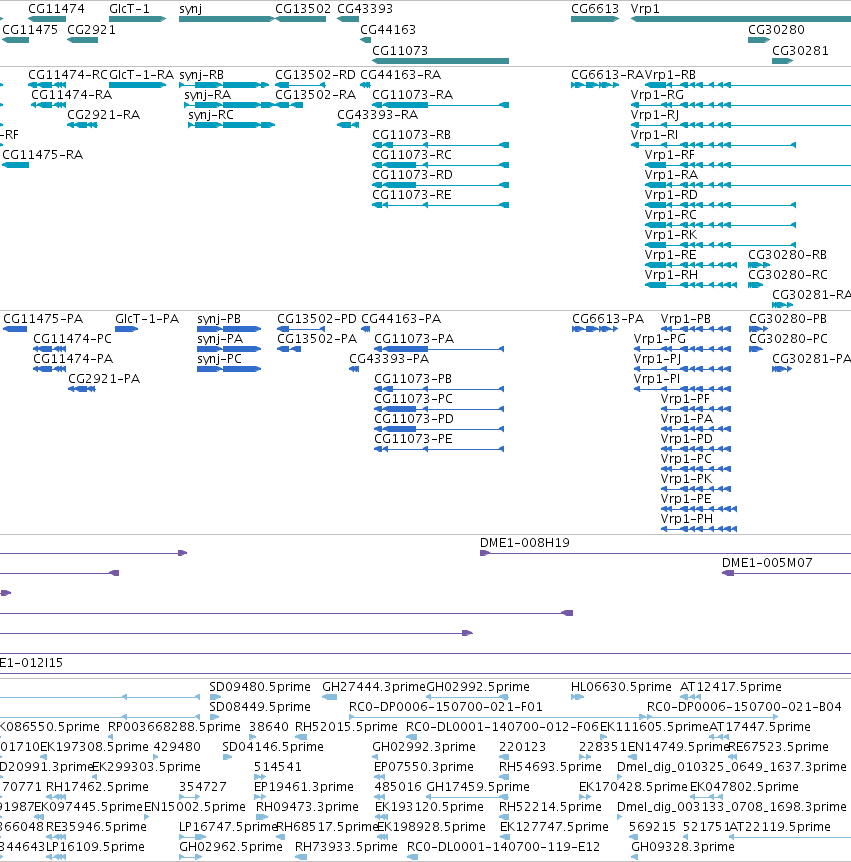The image size is (851, 862).
Task: Select protein Vrp1-PH
Action: point(687,519)
